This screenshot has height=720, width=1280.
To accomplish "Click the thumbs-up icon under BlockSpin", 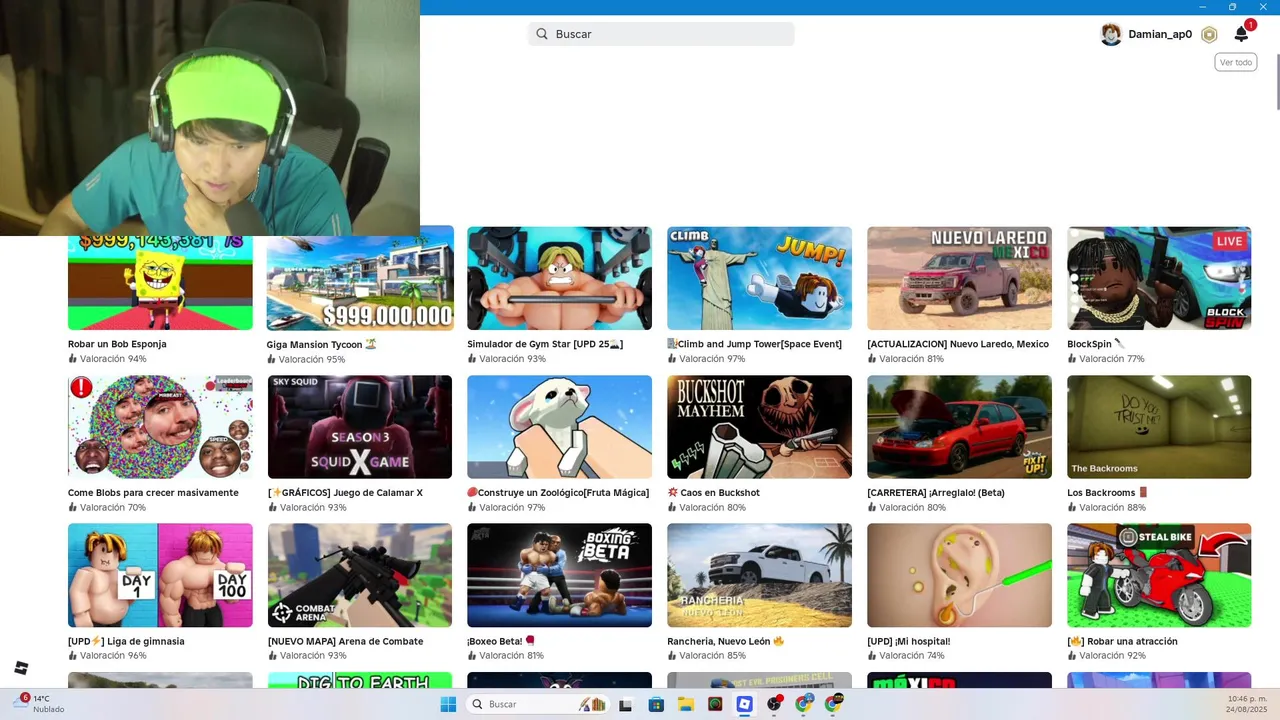I will coord(1072,358).
